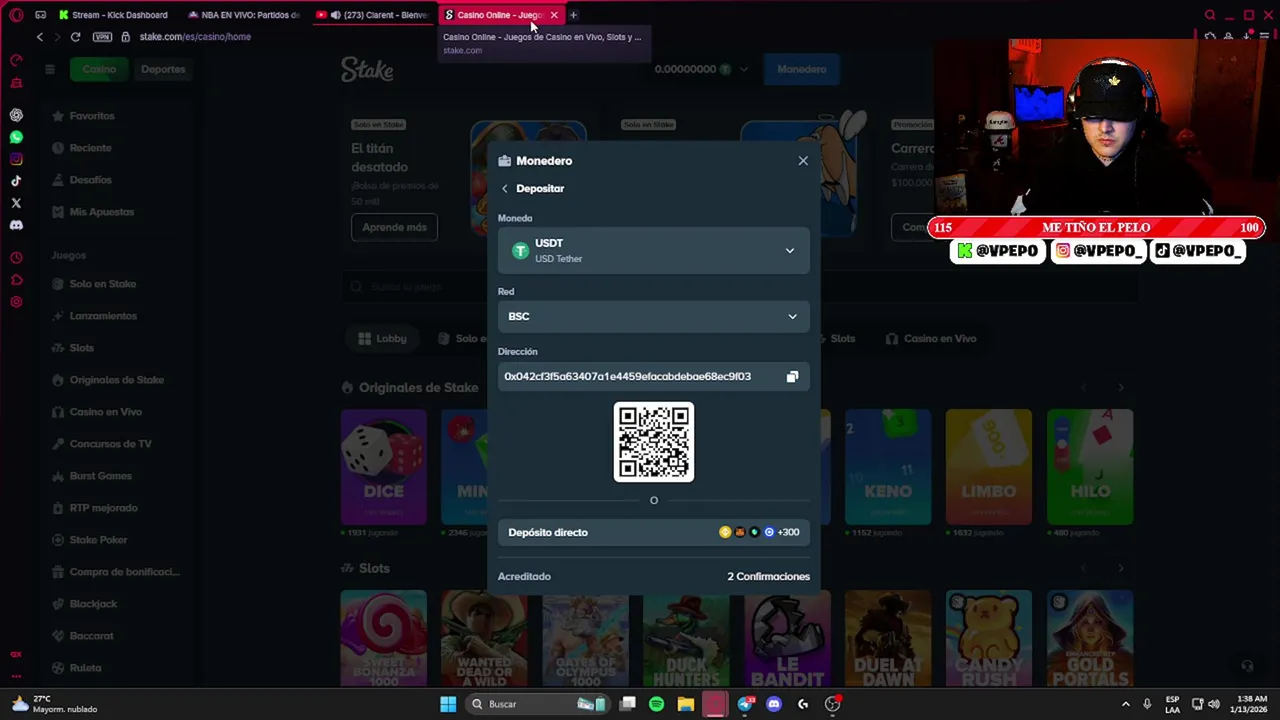Show hidden system tray icons
Viewport: 1280px width, 720px height.
(x=1125, y=704)
